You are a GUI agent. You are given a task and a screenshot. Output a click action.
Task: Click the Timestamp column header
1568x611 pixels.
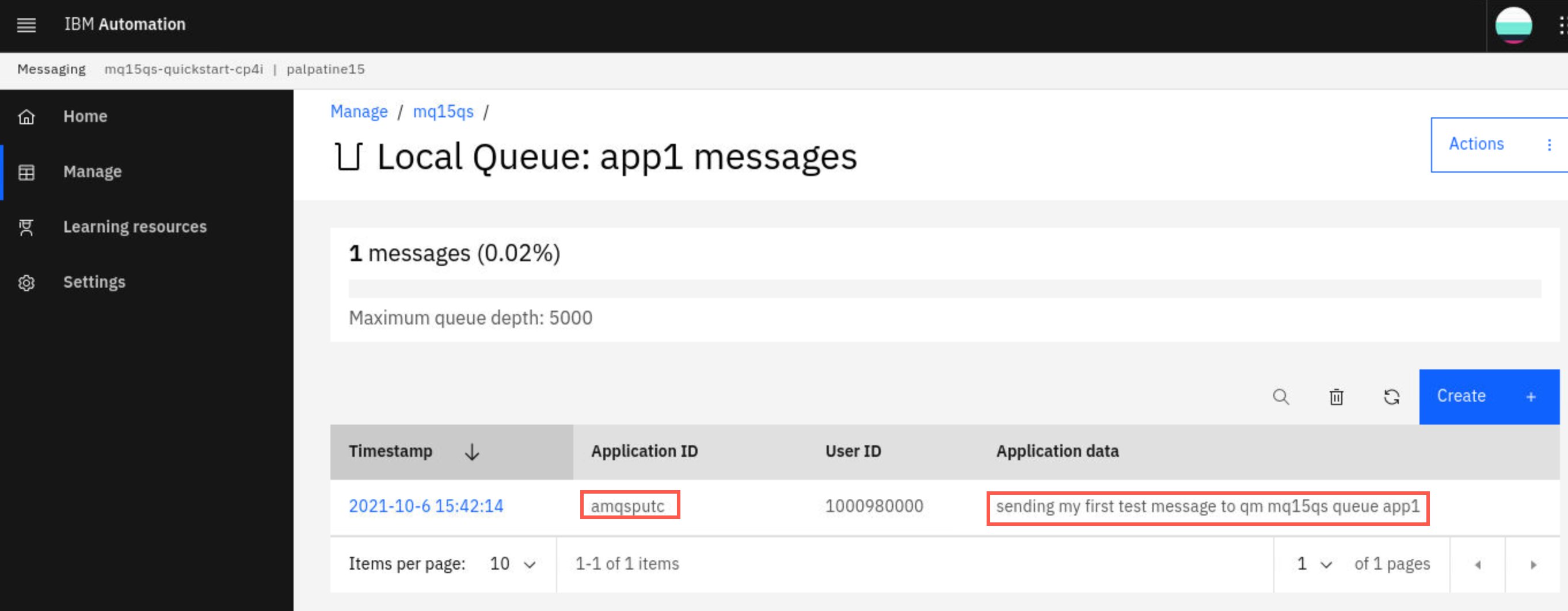coord(451,452)
